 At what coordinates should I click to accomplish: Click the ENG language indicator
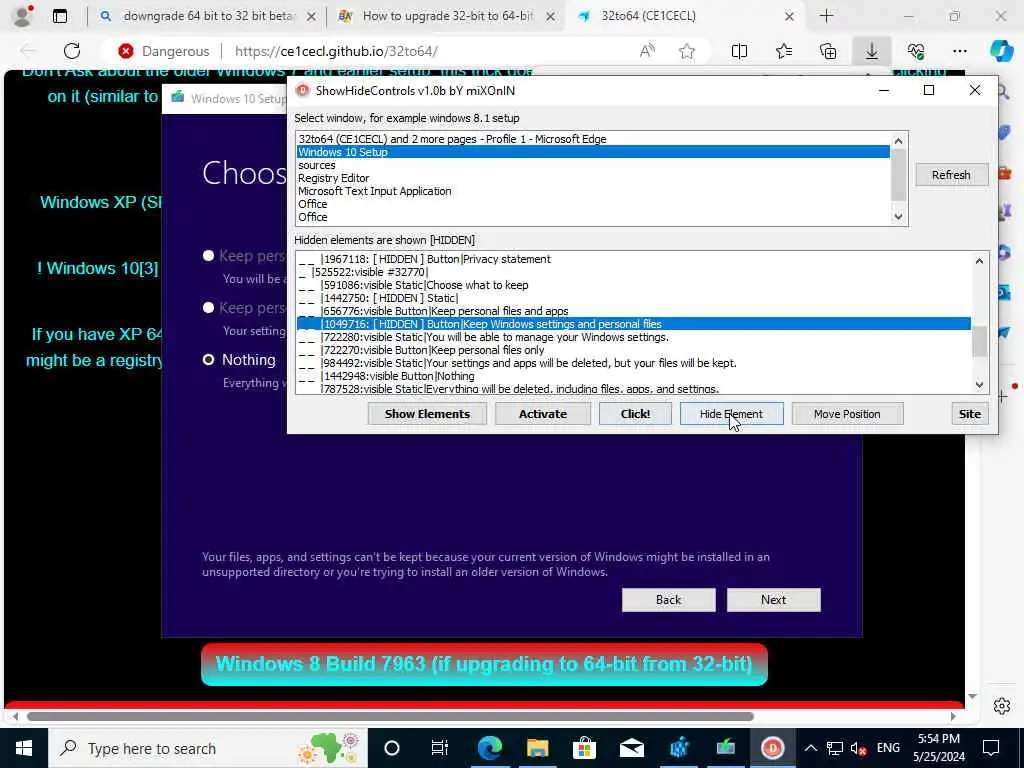[888, 748]
